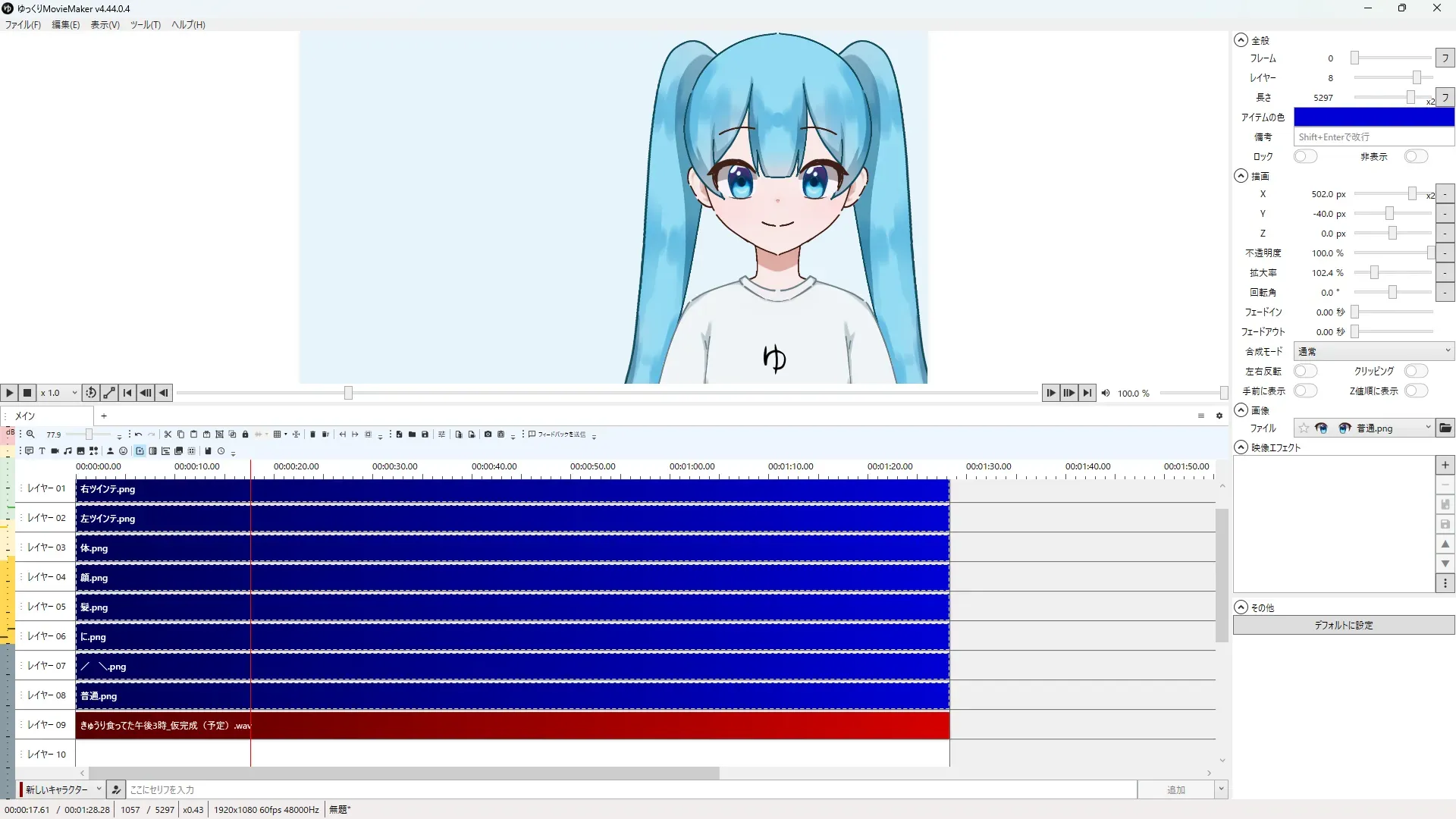Click フィードバックを送信 in the toolbar
This screenshot has width=1456, height=819.
coord(557,435)
